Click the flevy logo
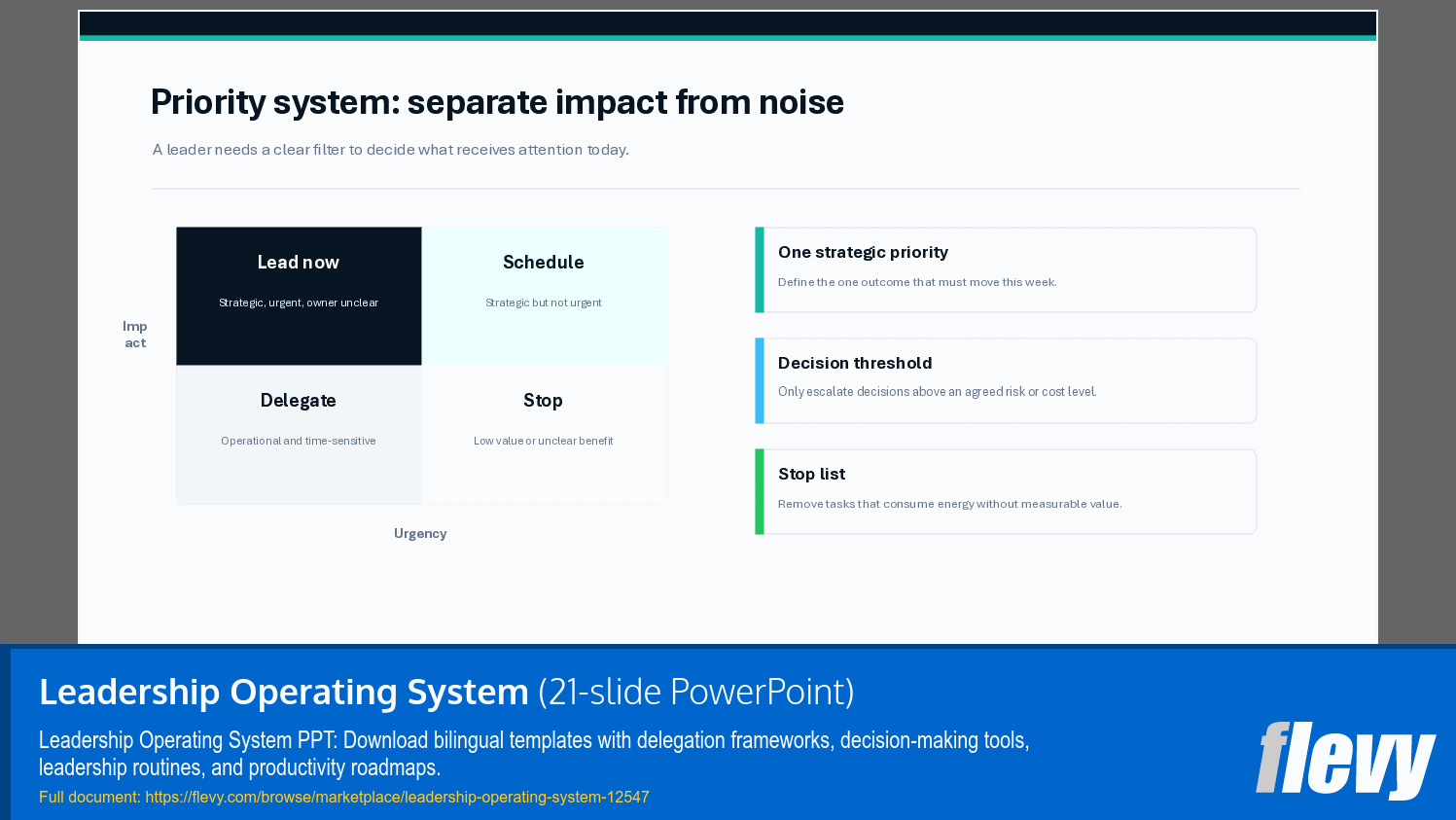 [1345, 759]
